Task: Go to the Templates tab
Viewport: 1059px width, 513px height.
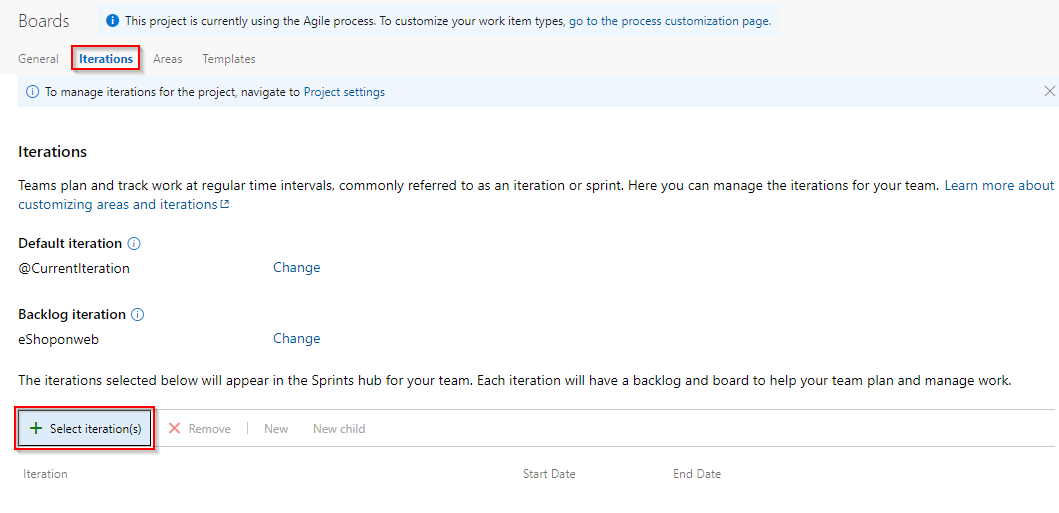Action: point(229,59)
